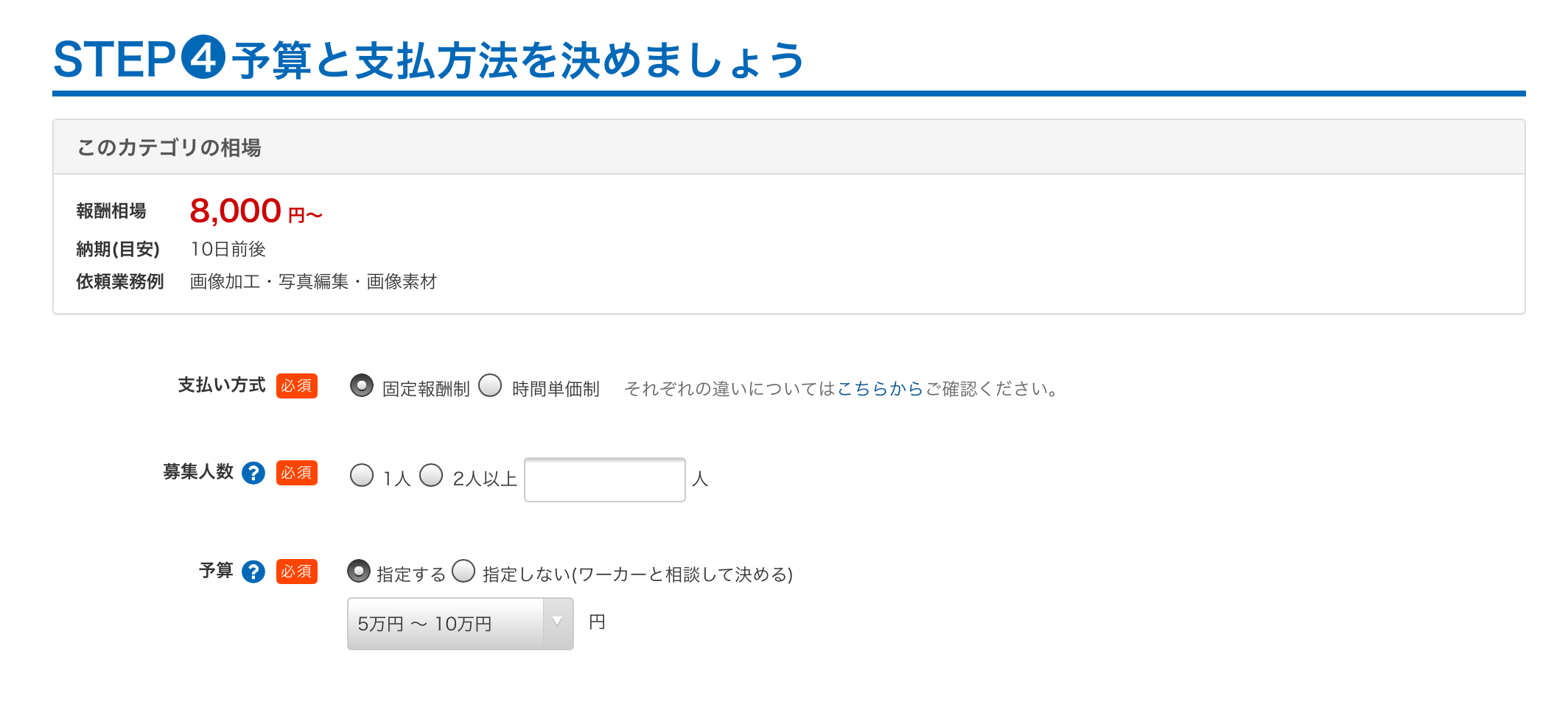This screenshot has height=710, width=1568.
Task: Click the 8,000 円〜 reward price
Action: tap(256, 211)
